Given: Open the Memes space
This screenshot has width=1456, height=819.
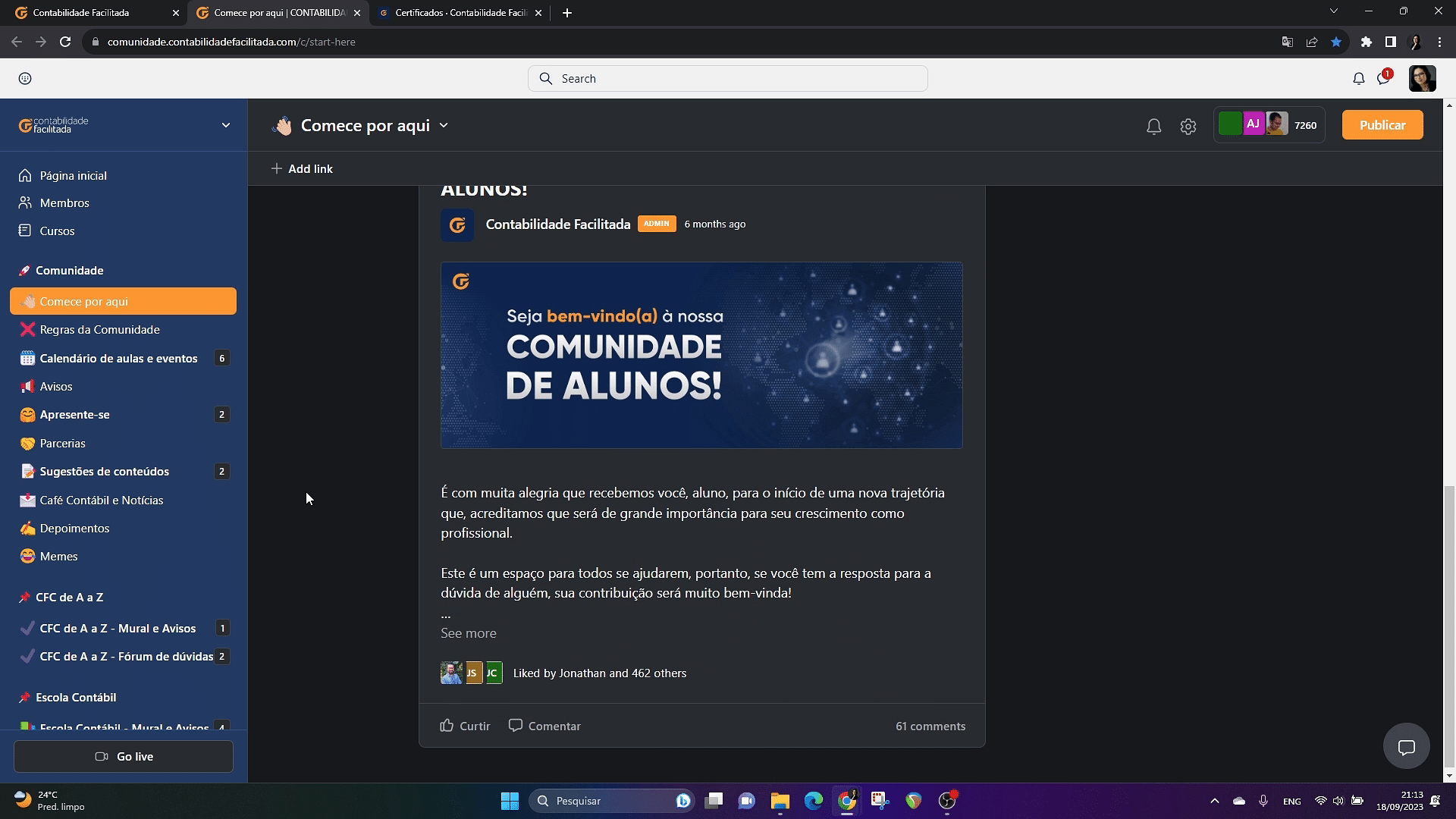Looking at the screenshot, I should pos(123,556).
